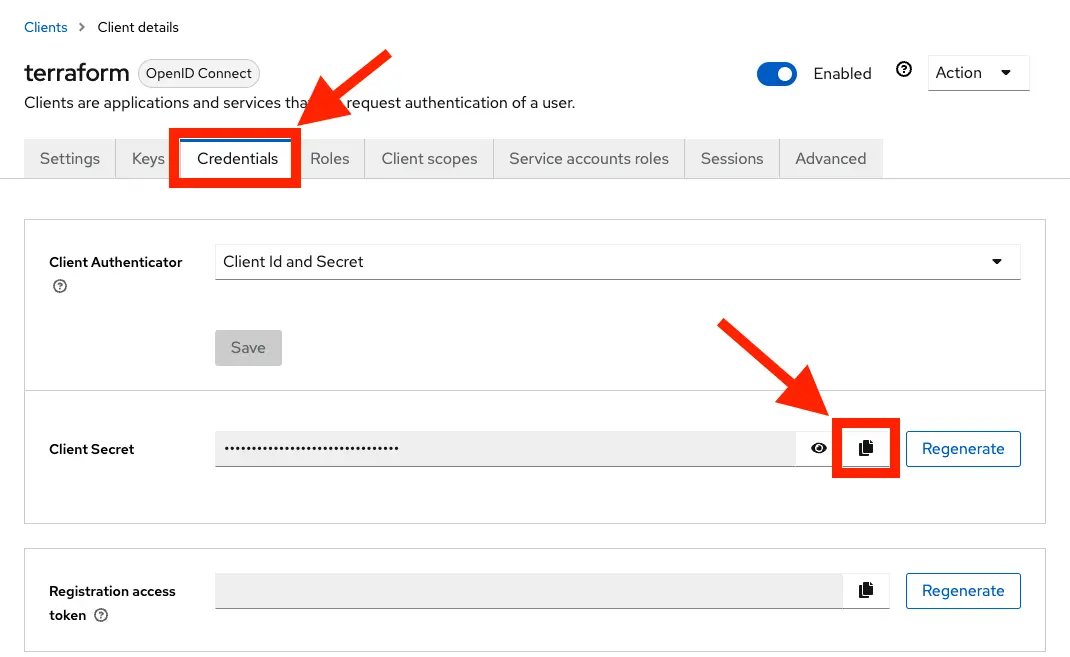Regenerate the Client Secret
This screenshot has height=657, width=1070.
click(x=962, y=449)
